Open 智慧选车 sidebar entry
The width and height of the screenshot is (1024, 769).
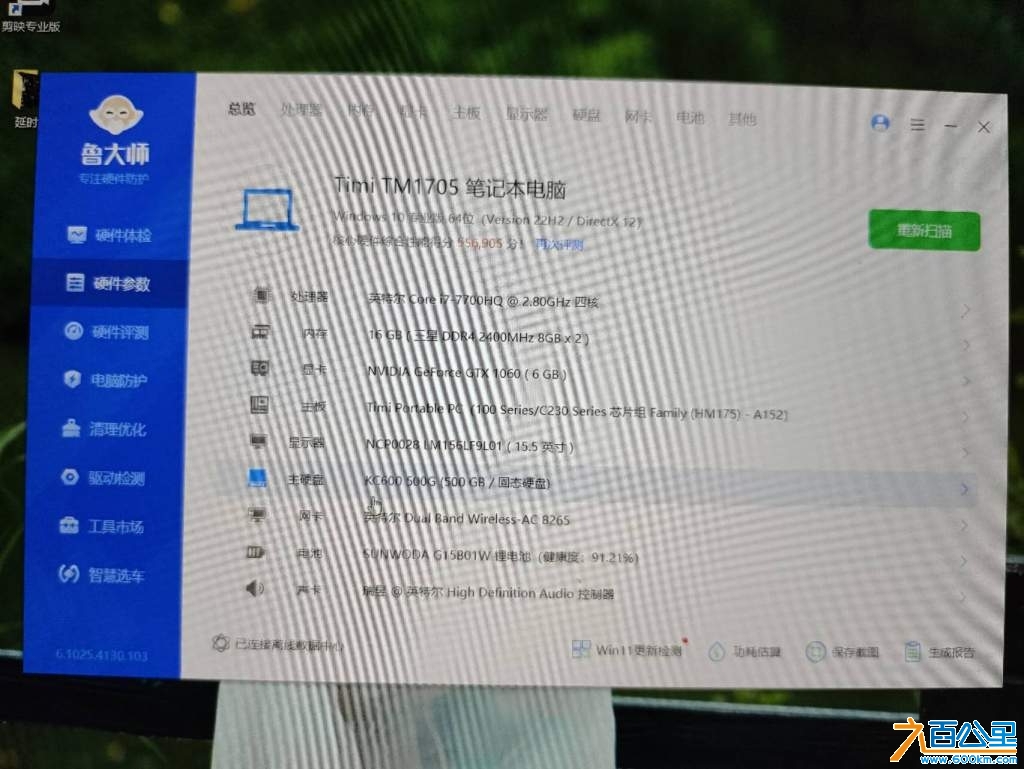pos(101,574)
